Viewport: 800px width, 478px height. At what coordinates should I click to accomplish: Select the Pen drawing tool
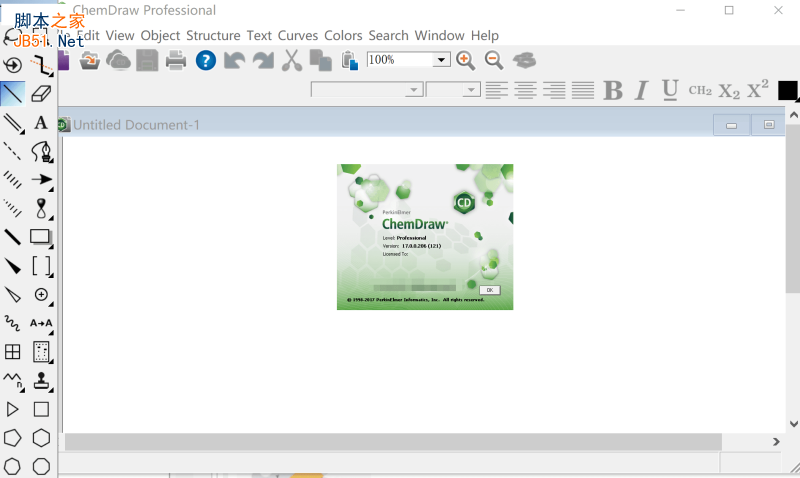41,151
